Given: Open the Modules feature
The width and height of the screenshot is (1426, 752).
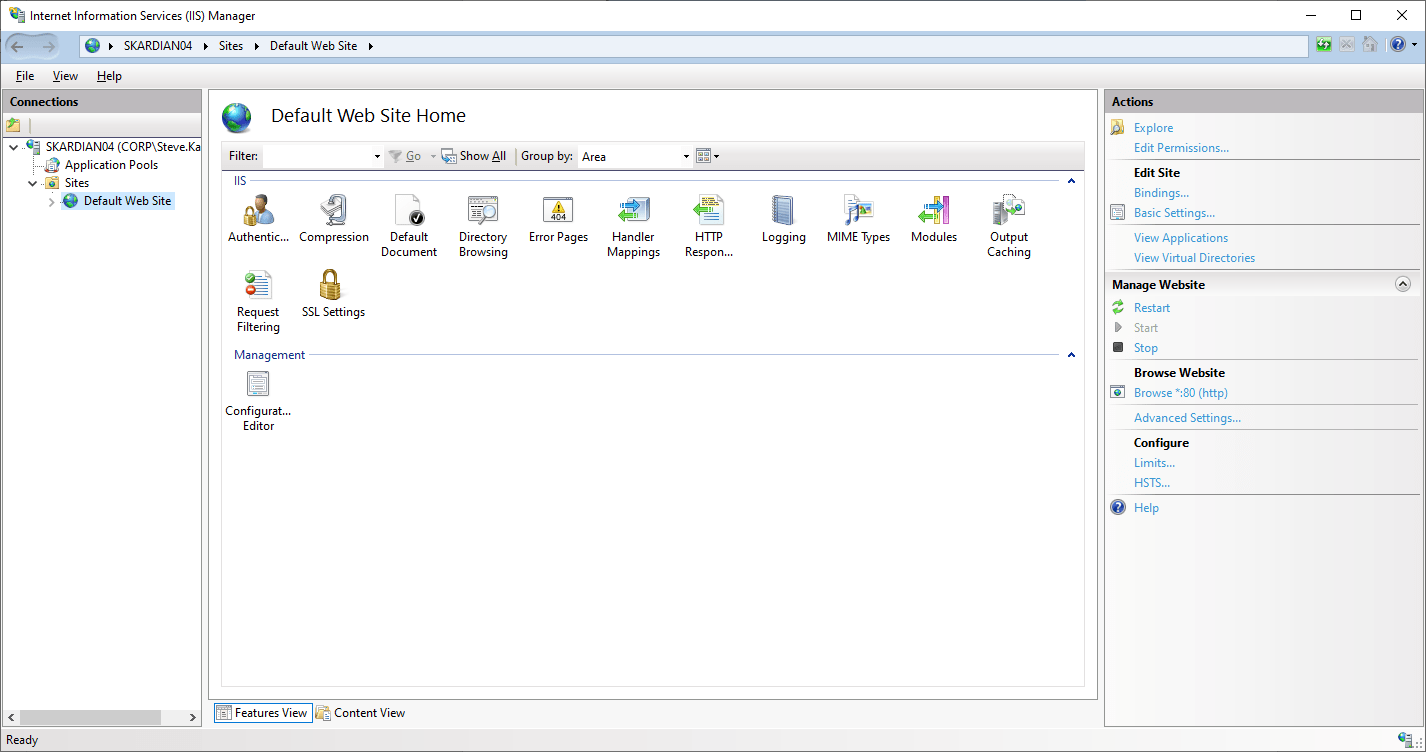Looking at the screenshot, I should tap(933, 219).
